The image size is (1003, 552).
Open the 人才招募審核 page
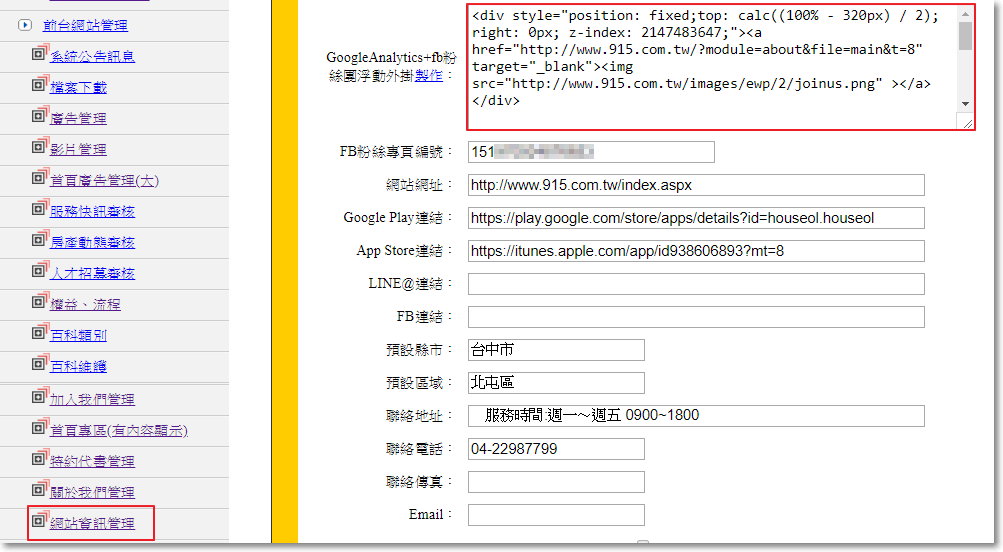(92, 273)
